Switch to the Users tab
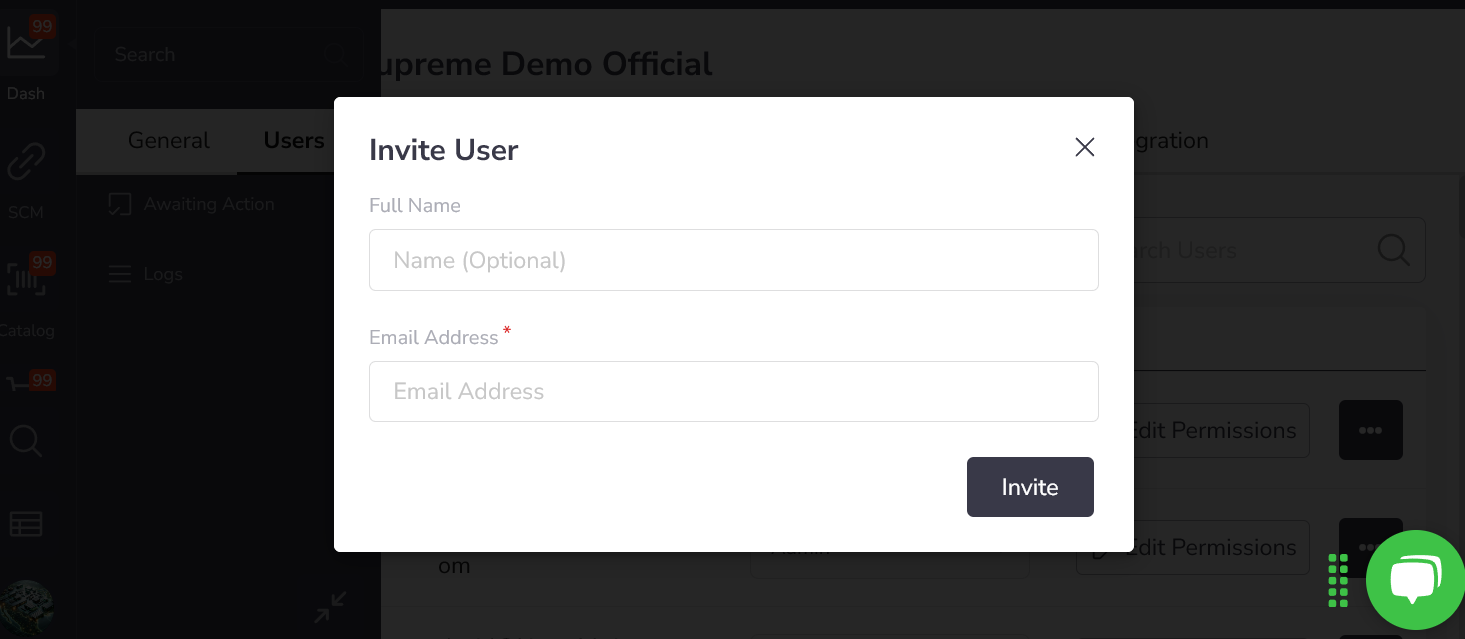1465x639 pixels. [x=294, y=141]
